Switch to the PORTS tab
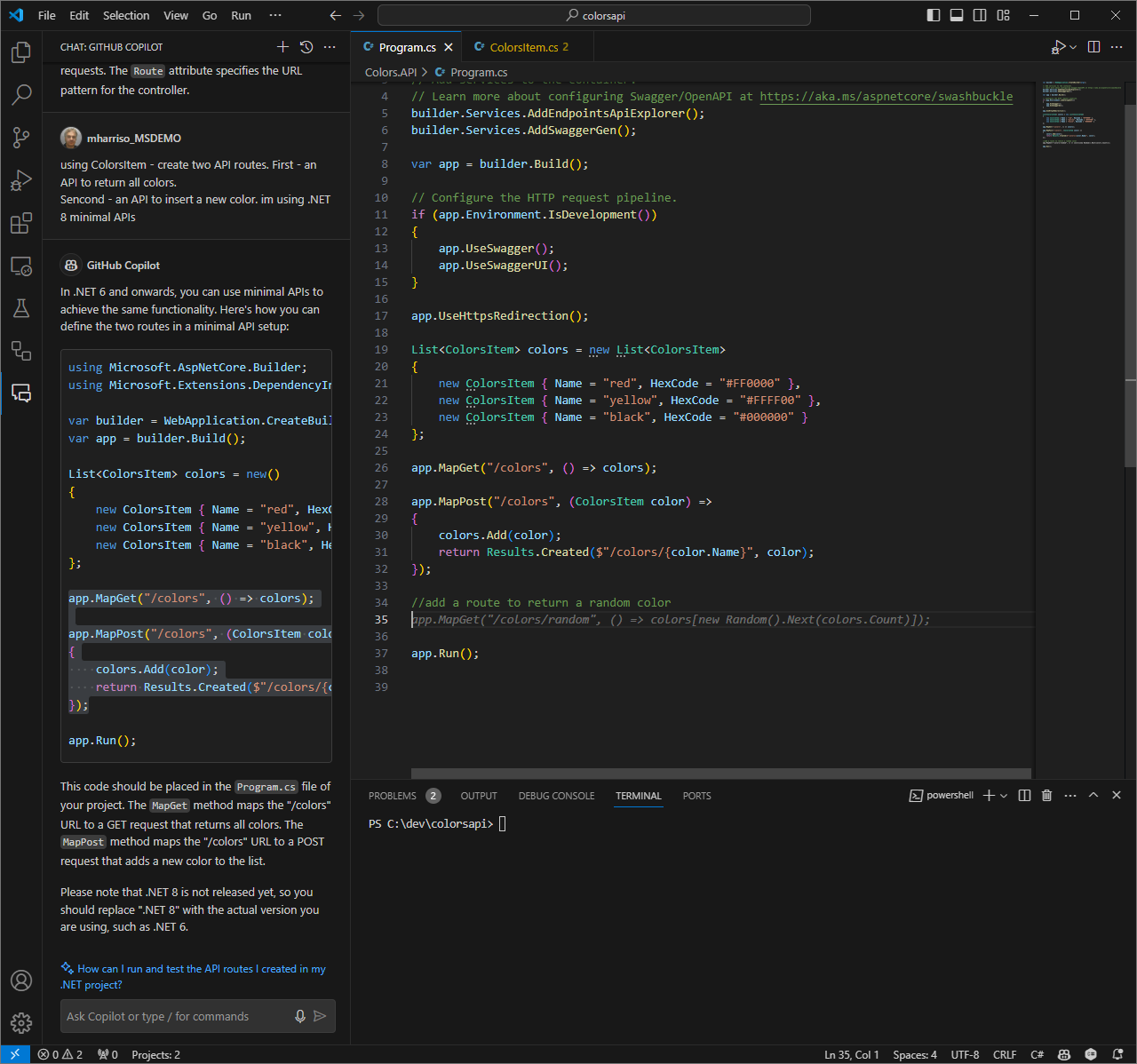Viewport: 1137px width, 1064px height. 697,796
